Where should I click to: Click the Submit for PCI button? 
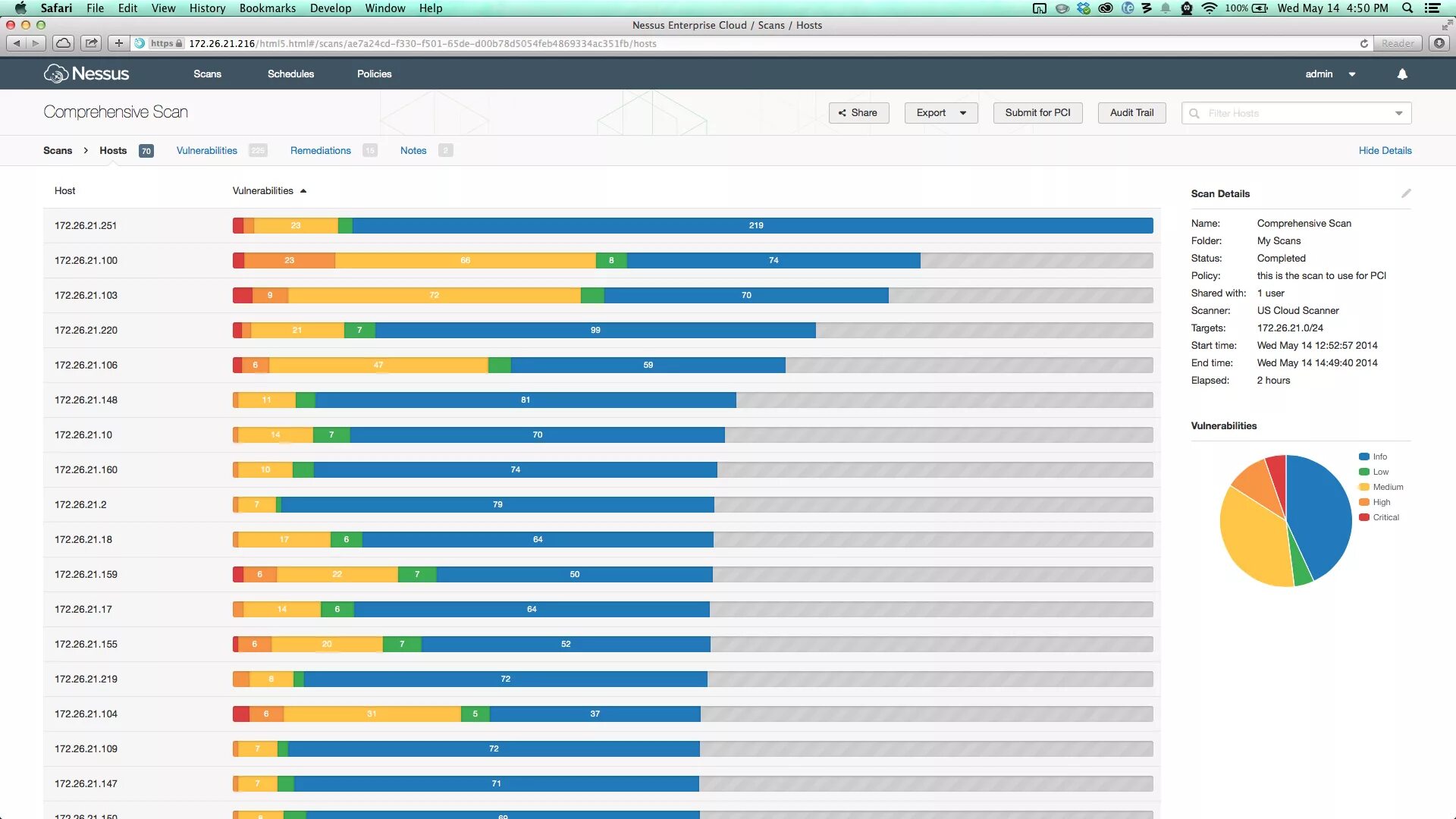pos(1037,113)
